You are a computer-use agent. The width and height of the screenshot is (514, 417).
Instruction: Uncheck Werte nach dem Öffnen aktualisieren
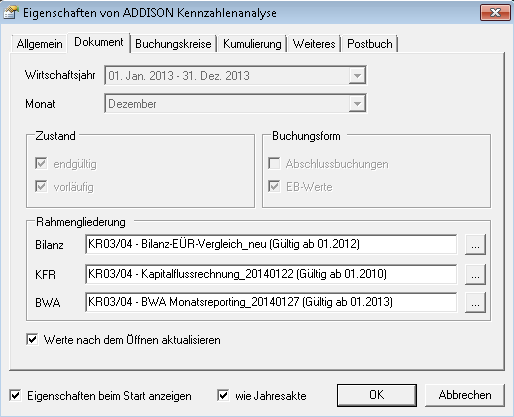pyautogui.click(x=32, y=340)
